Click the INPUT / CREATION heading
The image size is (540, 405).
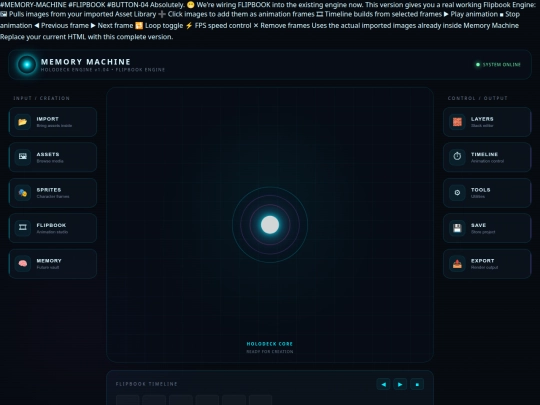42,98
